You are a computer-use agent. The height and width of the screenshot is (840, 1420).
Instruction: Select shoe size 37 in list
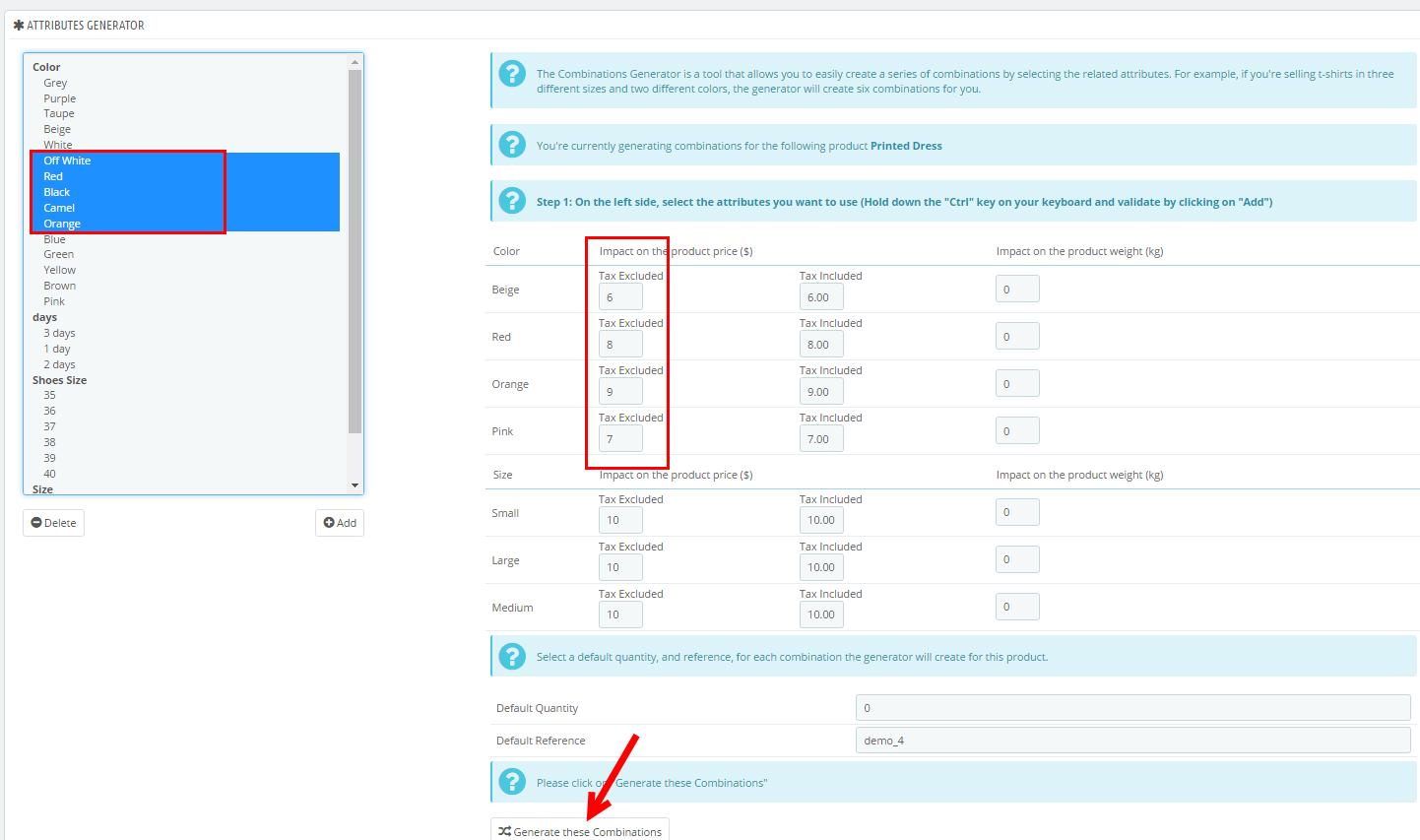(49, 426)
